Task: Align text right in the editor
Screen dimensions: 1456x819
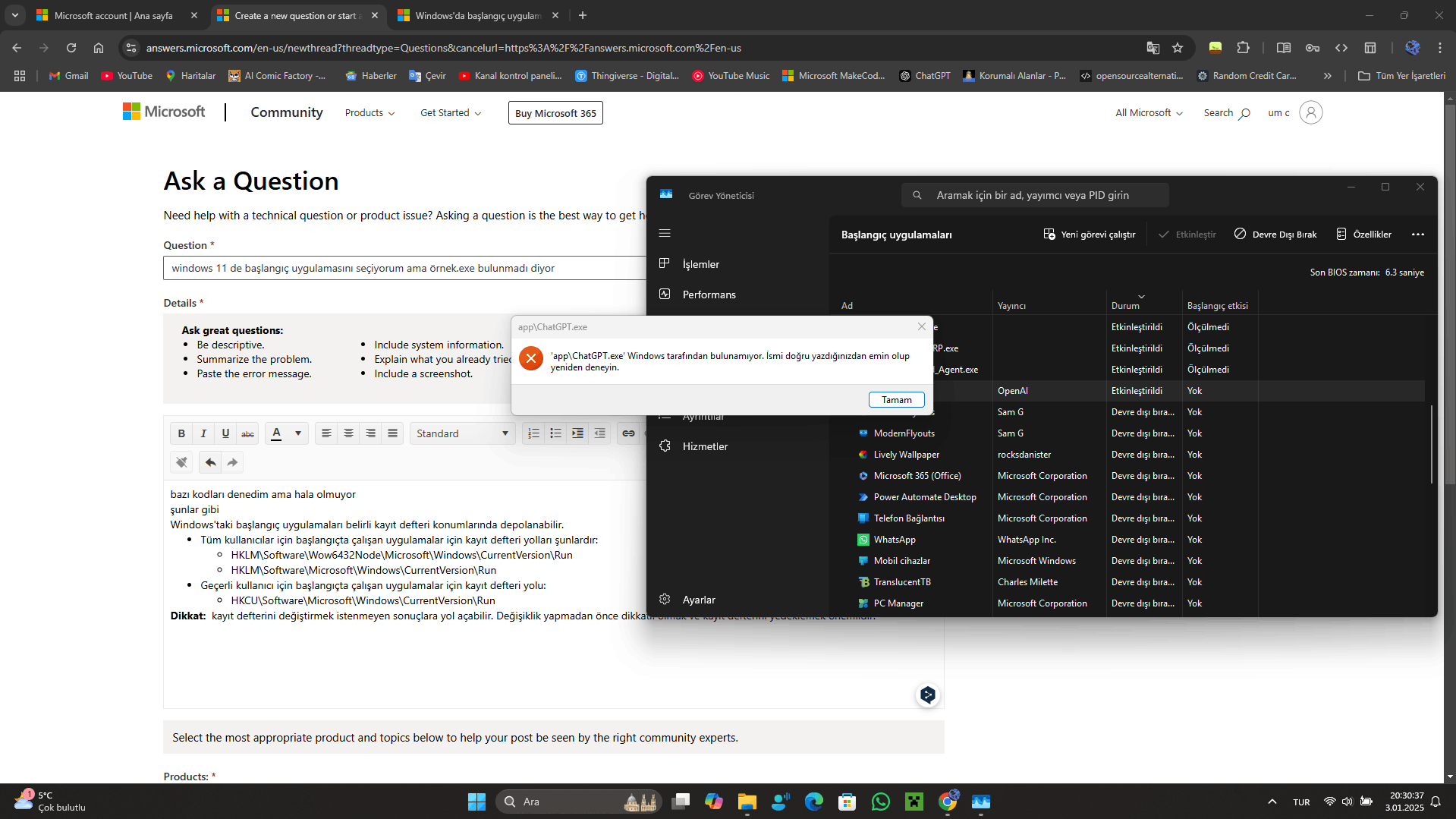Action: point(370,433)
